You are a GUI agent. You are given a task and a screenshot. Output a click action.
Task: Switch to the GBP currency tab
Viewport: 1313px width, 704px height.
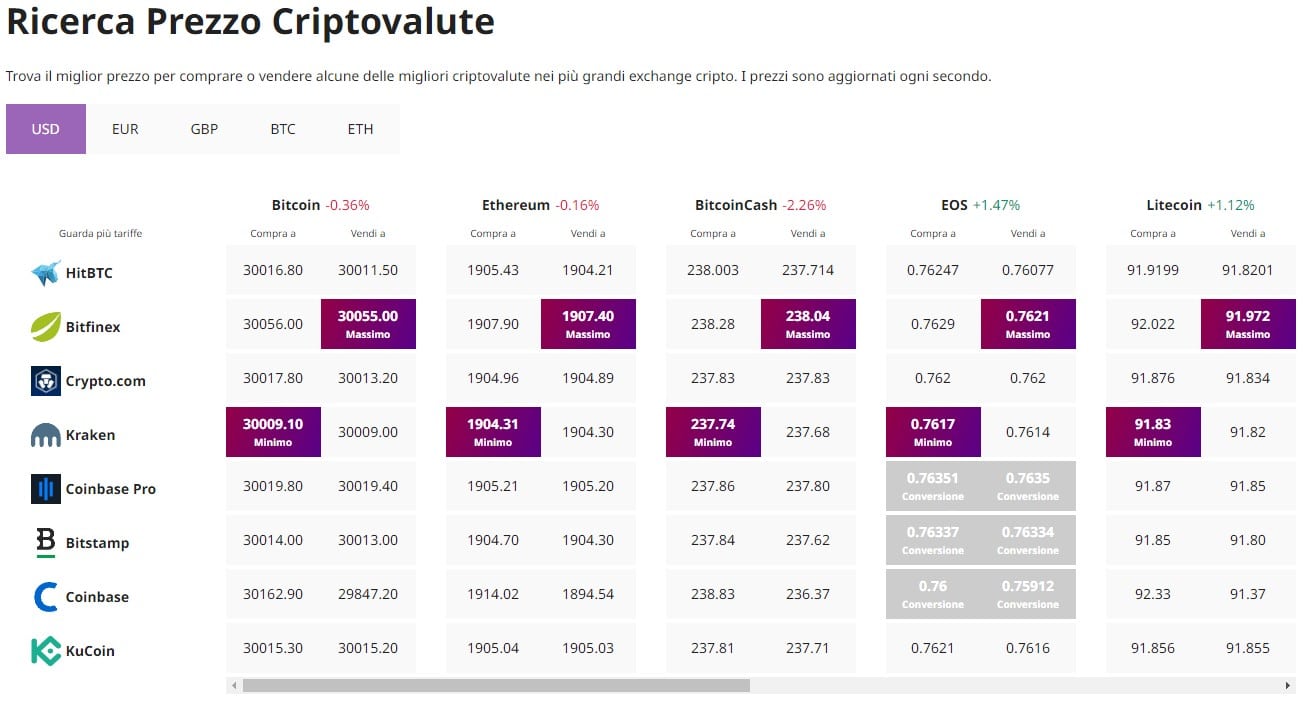[x=204, y=129]
